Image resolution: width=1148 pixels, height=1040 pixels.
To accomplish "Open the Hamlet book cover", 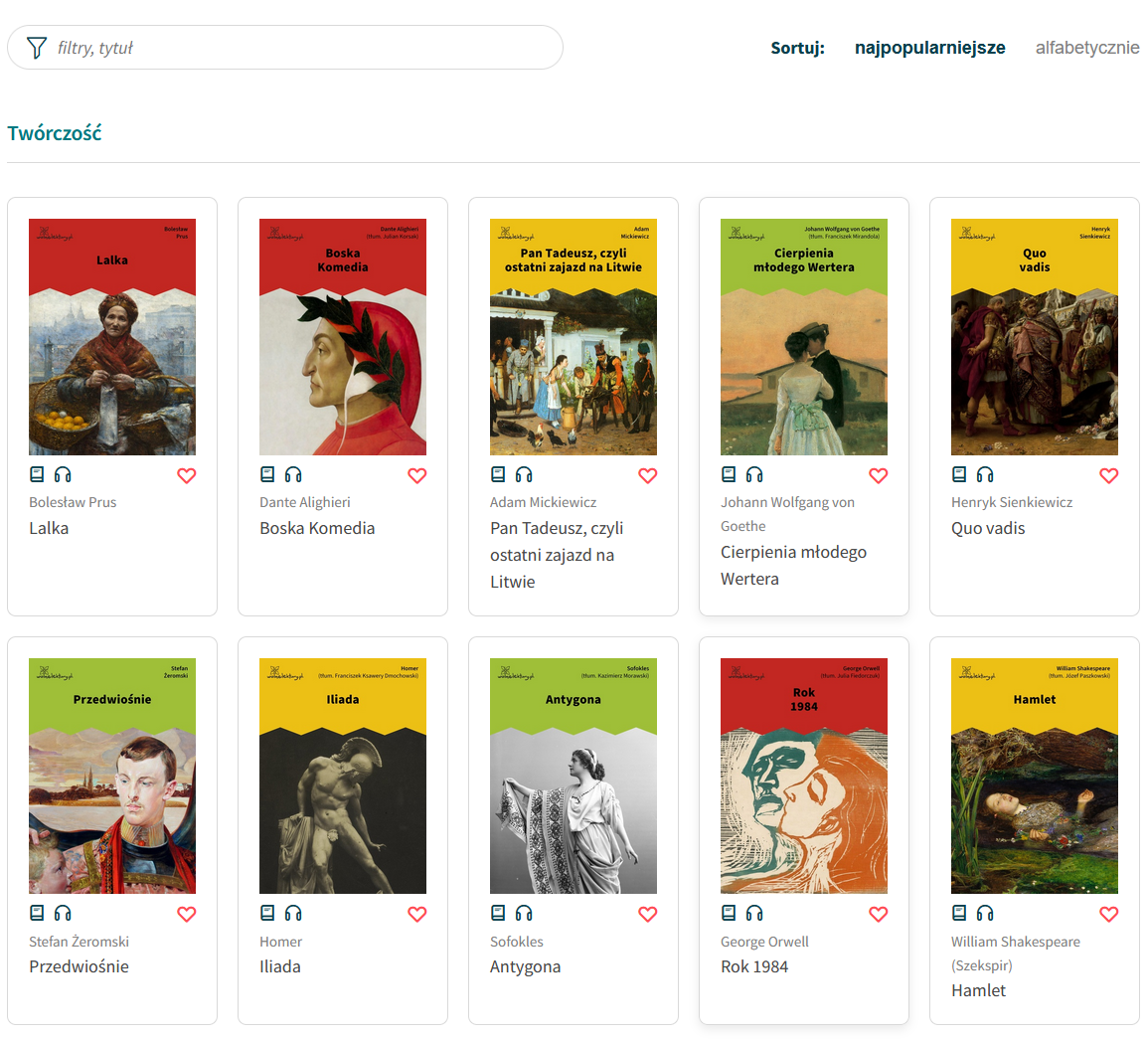I will point(1035,776).
